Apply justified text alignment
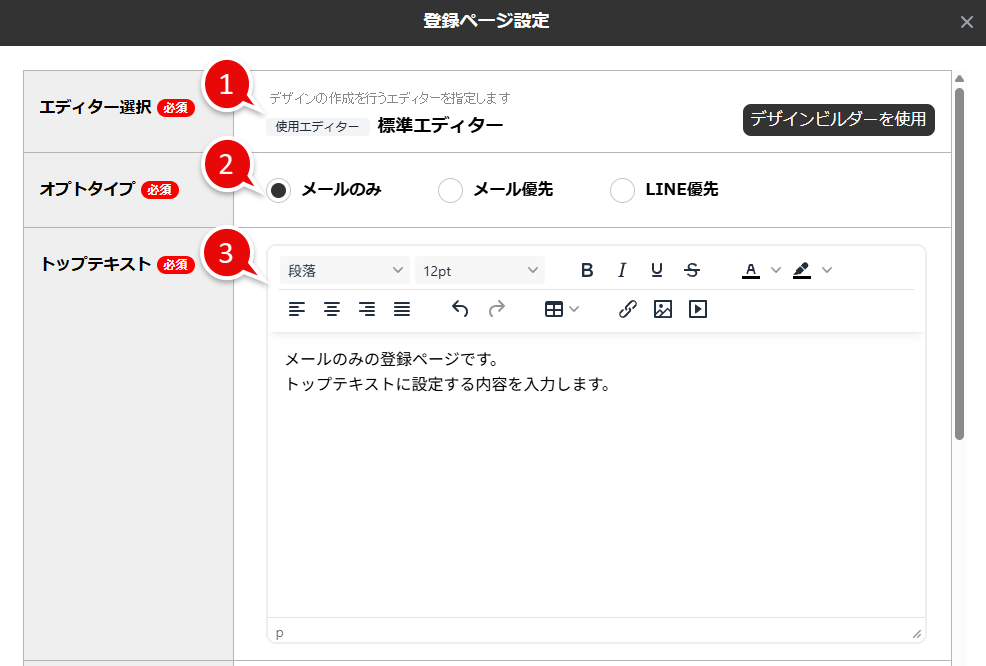Viewport: 986px width, 666px height. pos(401,309)
